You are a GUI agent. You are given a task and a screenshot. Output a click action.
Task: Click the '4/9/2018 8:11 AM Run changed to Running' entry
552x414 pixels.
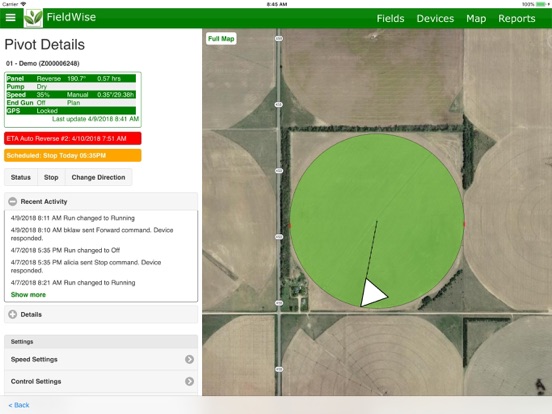73,218
